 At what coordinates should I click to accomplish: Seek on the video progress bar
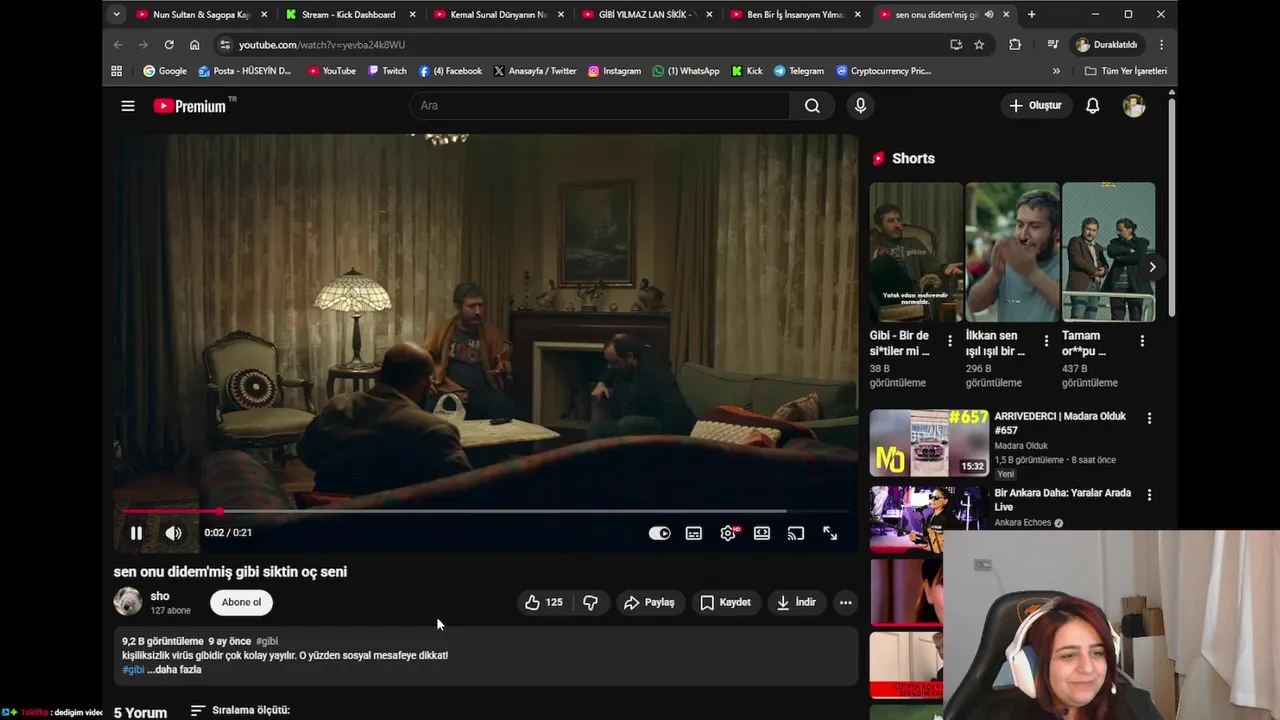(485, 511)
